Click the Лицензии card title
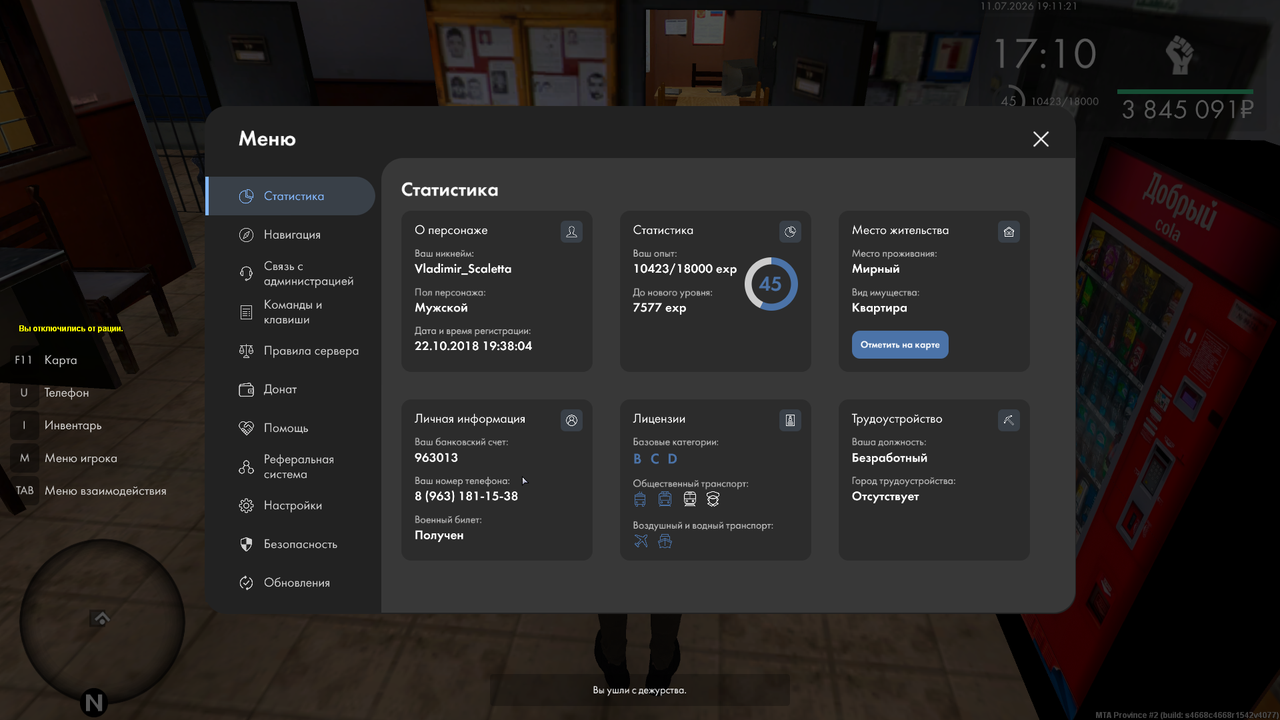The image size is (1280, 720). point(659,419)
